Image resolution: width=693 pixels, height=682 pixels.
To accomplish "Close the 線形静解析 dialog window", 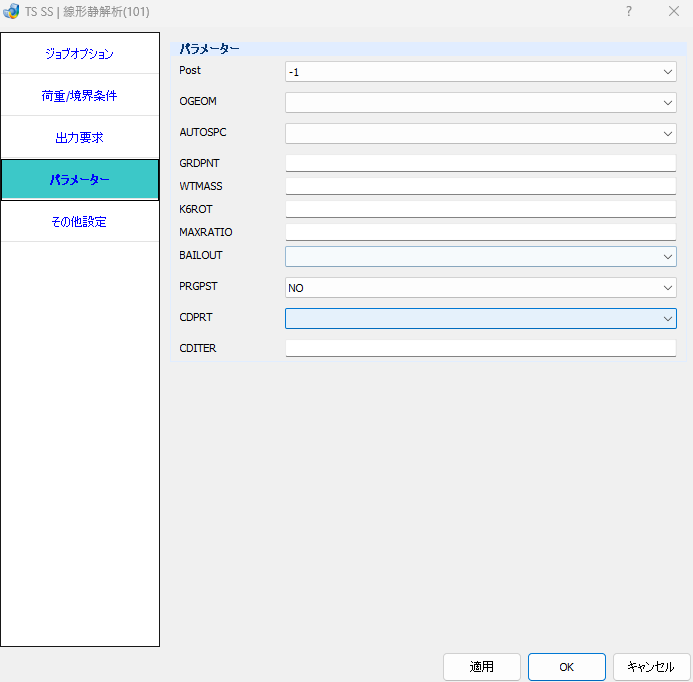I will [674, 11].
